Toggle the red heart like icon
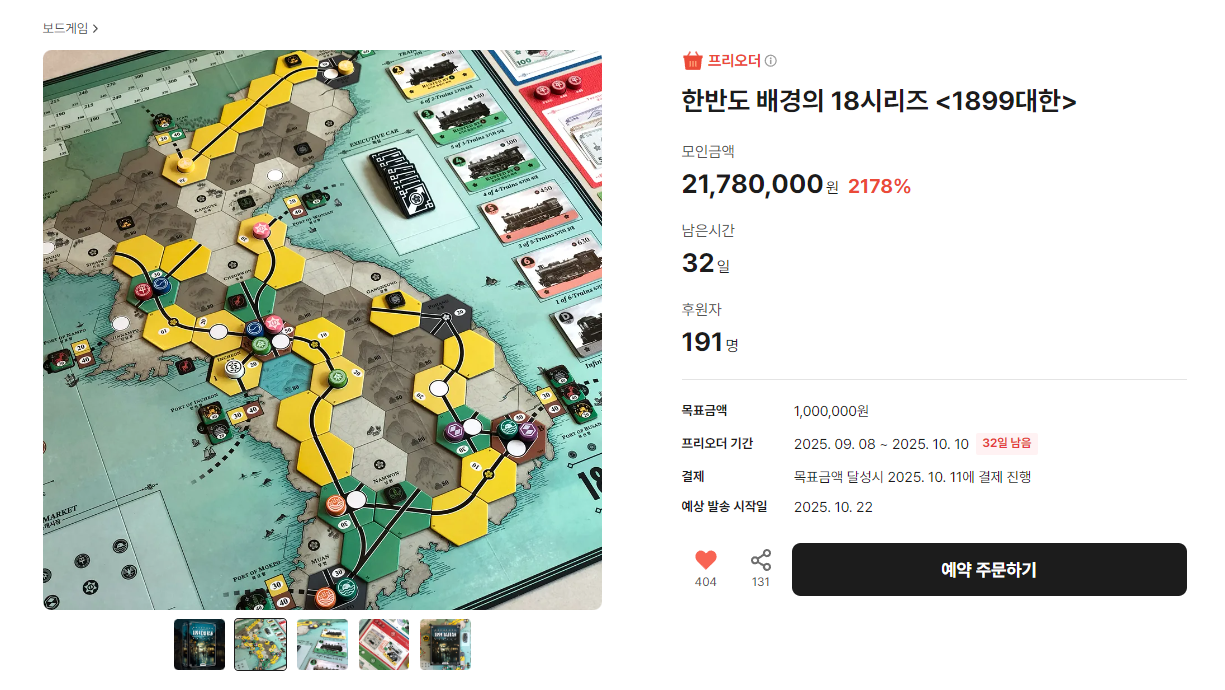The height and width of the screenshot is (690, 1225). tap(706, 561)
